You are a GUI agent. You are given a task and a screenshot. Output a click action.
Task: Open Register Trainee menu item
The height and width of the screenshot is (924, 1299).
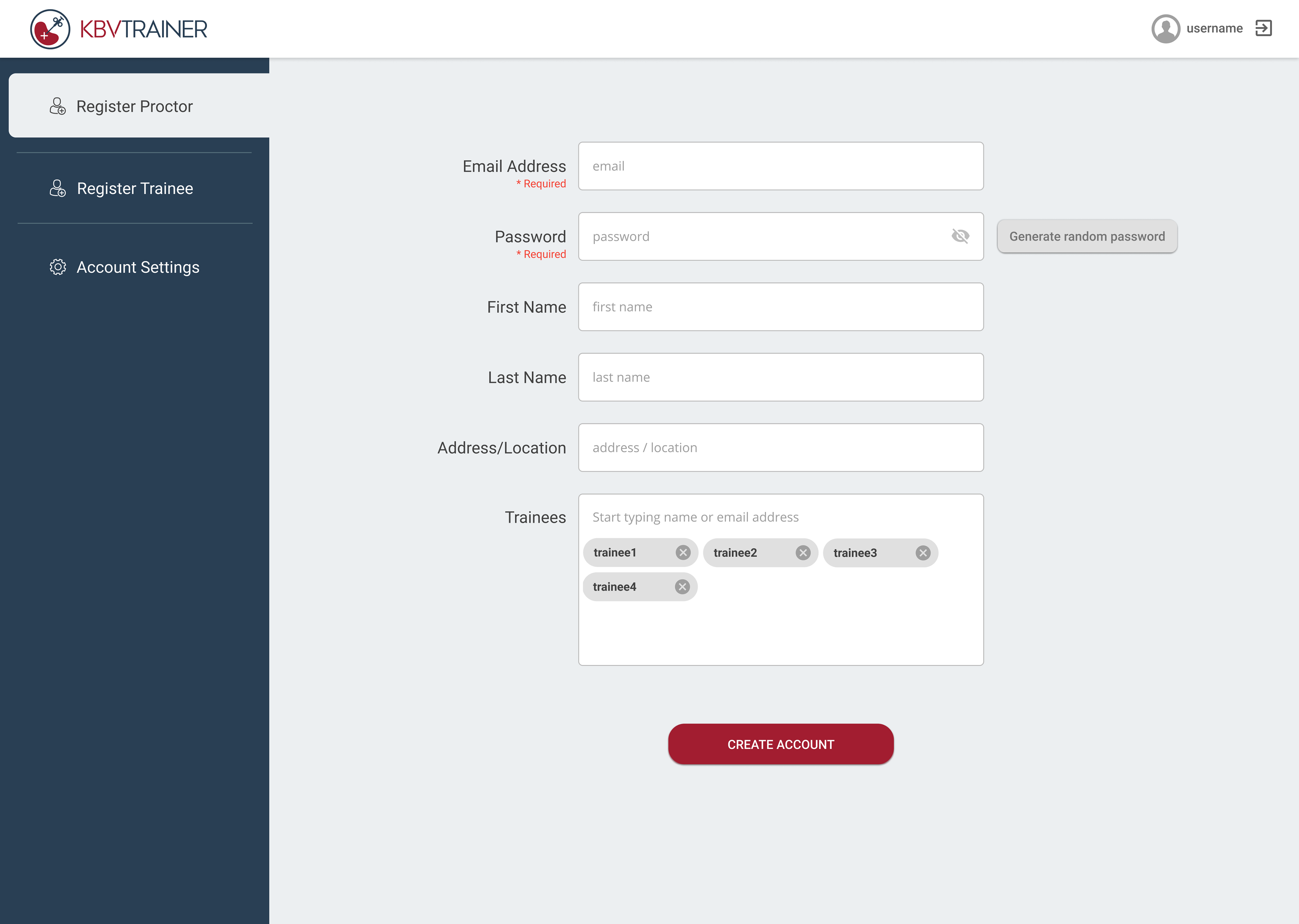[135, 188]
